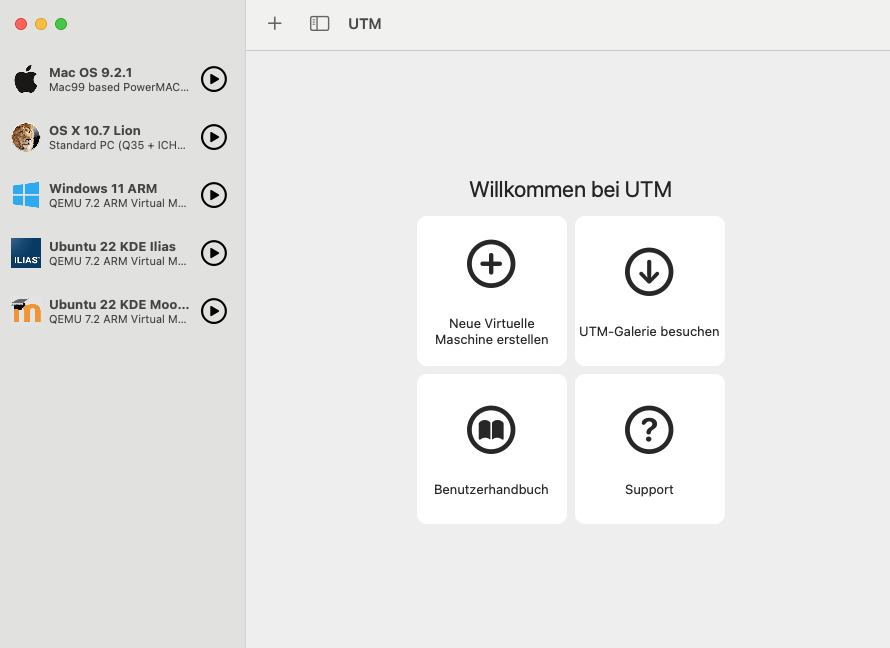Click the download arrow icon for UTM gallery

pos(649,272)
